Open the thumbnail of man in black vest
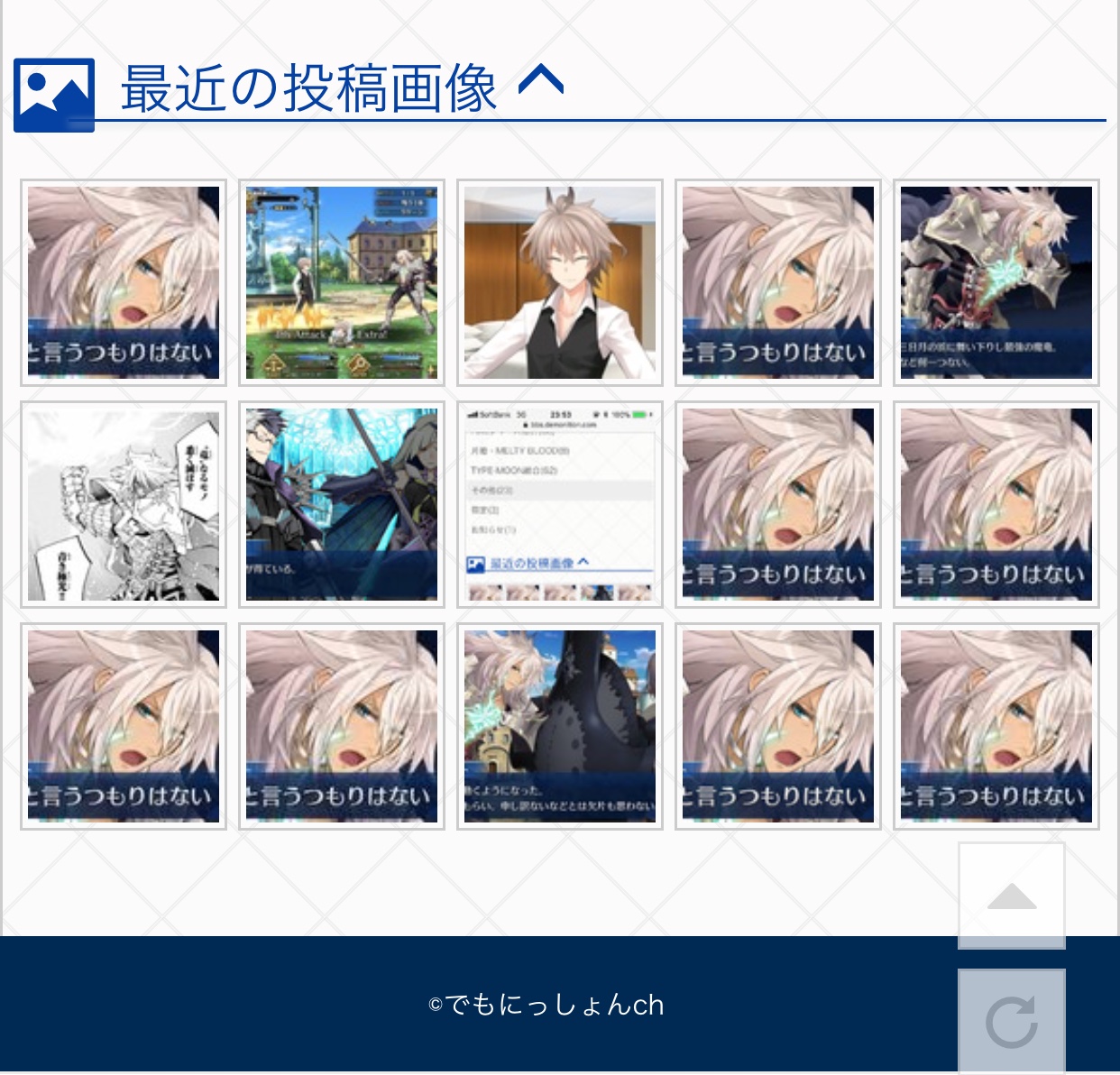1120x1075 pixels. 560,282
